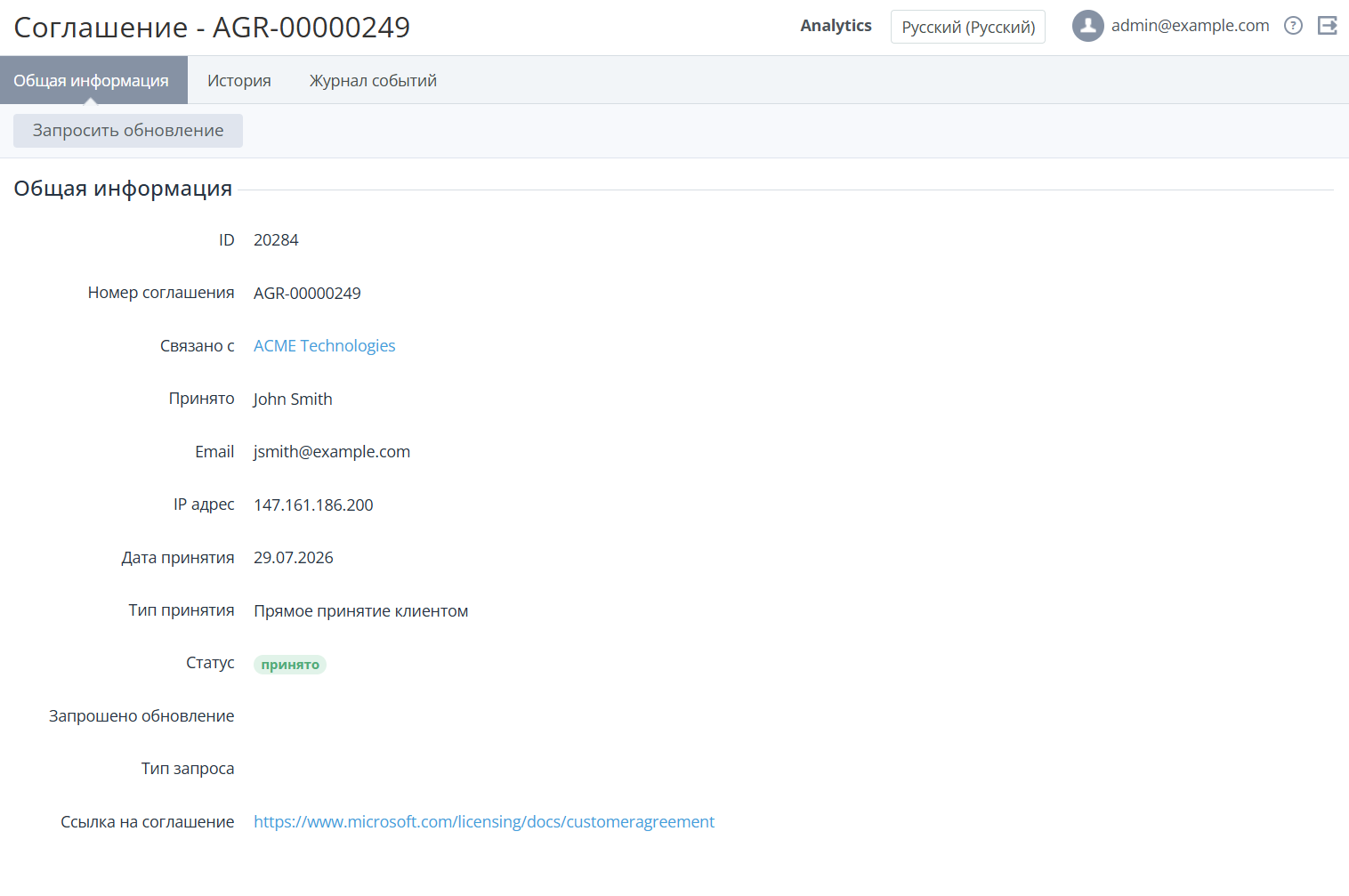Click the принято status badge
The width and height of the screenshot is (1349, 896).
point(290,665)
